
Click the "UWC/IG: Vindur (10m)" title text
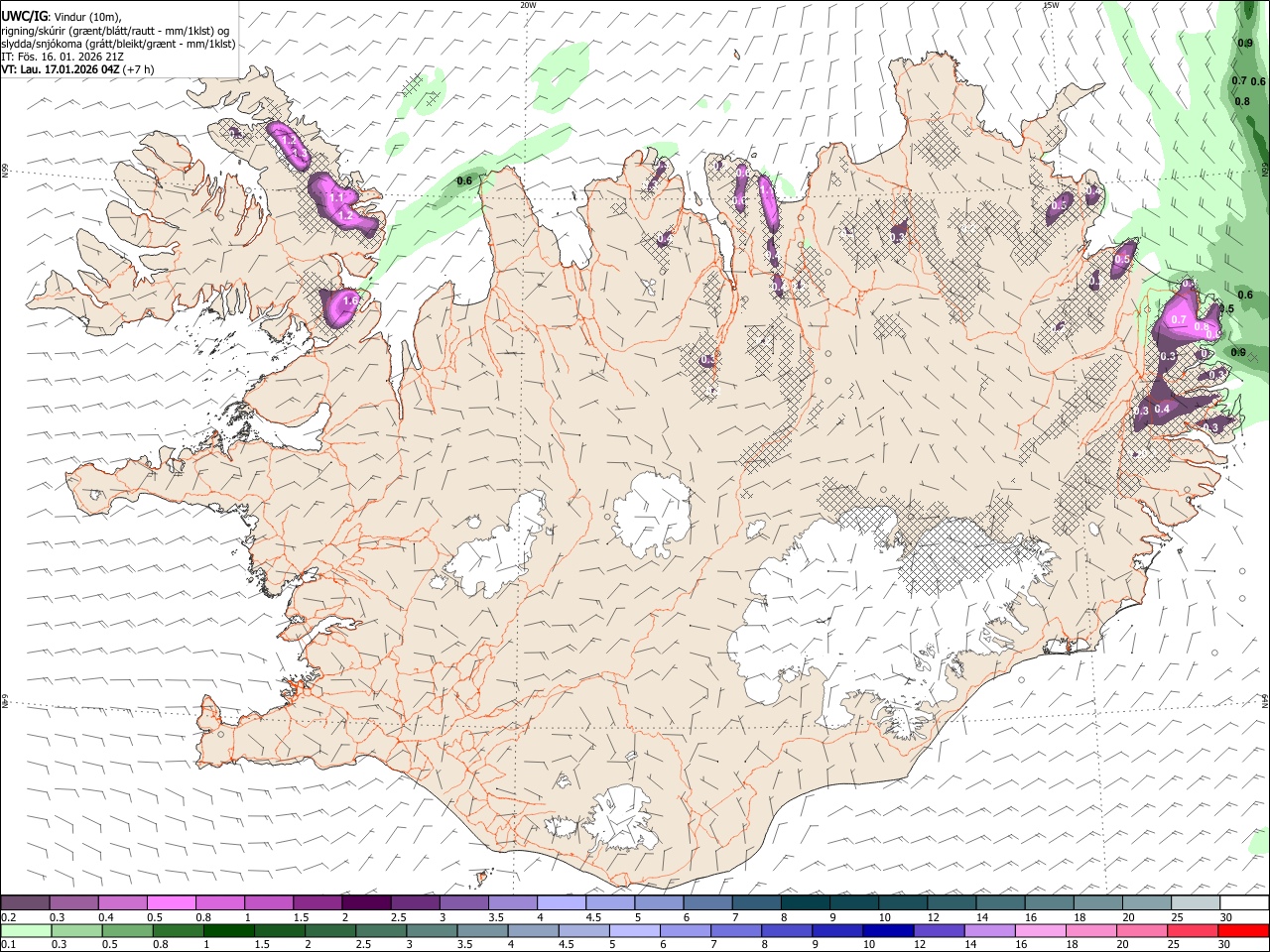pos(62,16)
